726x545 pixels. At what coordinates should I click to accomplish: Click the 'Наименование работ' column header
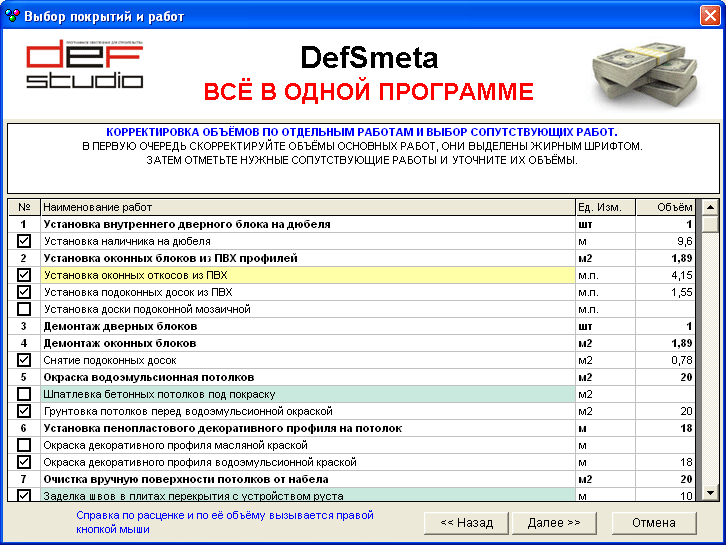[x=307, y=207]
